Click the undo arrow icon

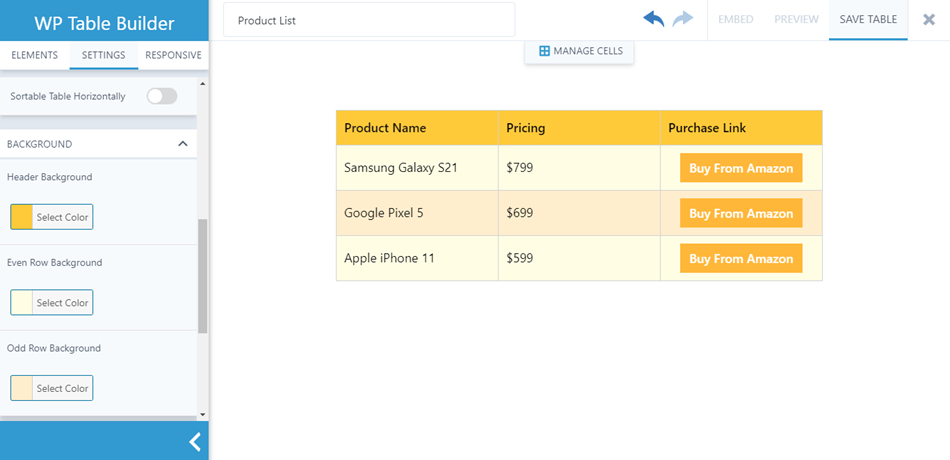[654, 20]
